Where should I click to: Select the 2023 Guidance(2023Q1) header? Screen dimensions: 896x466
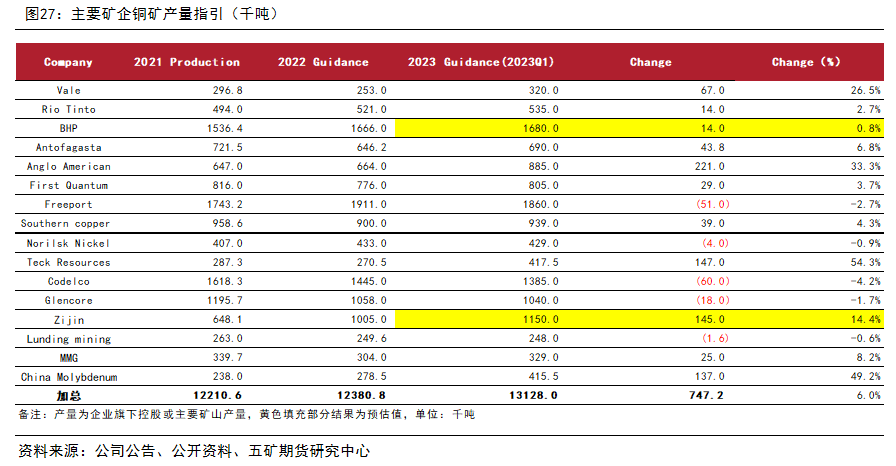point(481,62)
